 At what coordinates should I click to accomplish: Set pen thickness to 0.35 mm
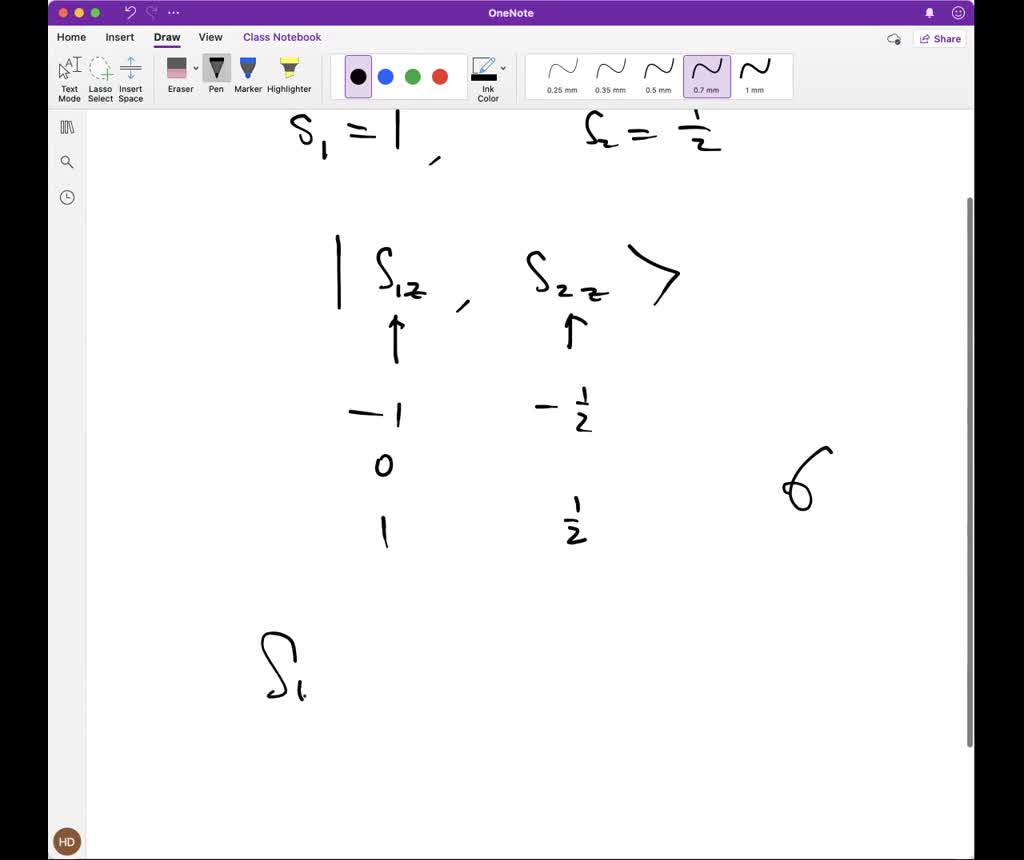coord(610,77)
